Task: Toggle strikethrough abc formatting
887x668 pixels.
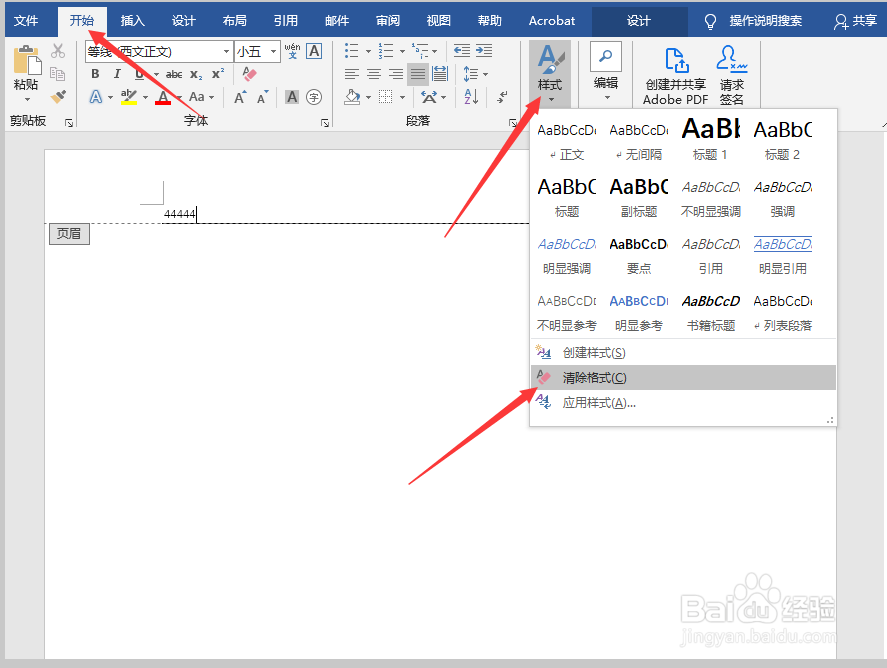Action: (x=174, y=74)
